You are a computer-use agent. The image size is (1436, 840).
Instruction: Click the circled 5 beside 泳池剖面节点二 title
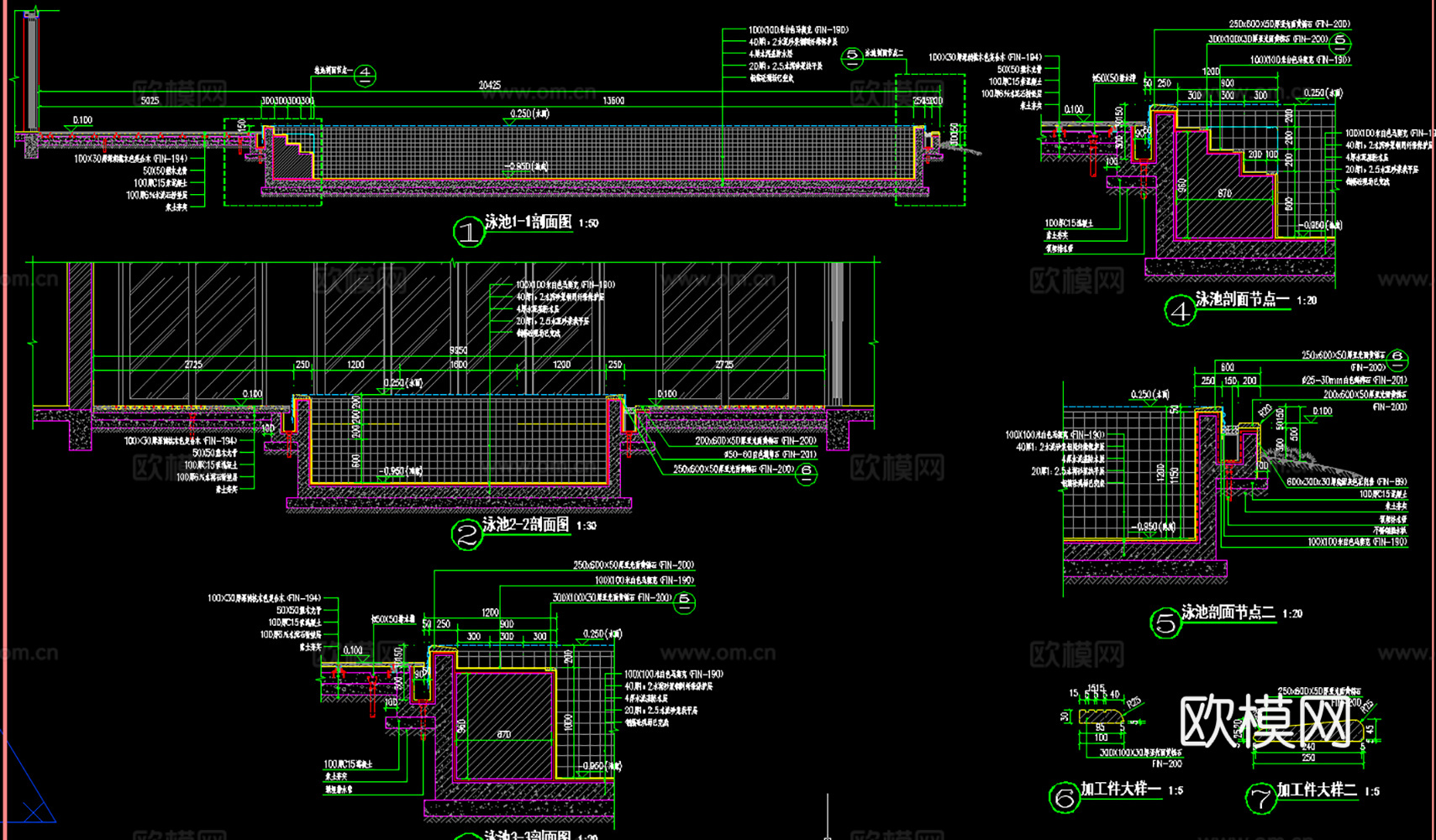1165,623
